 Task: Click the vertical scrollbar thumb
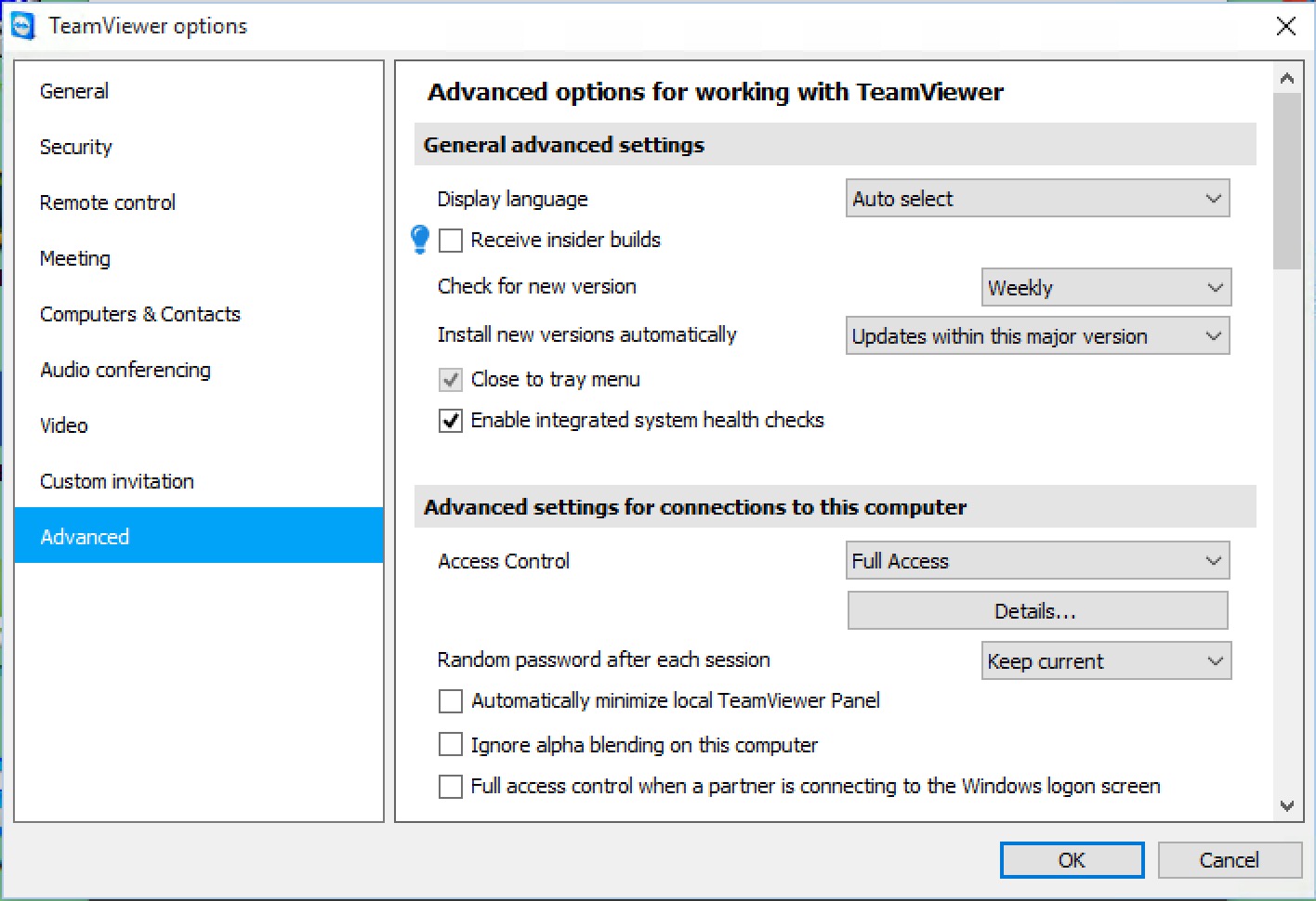(1287, 180)
